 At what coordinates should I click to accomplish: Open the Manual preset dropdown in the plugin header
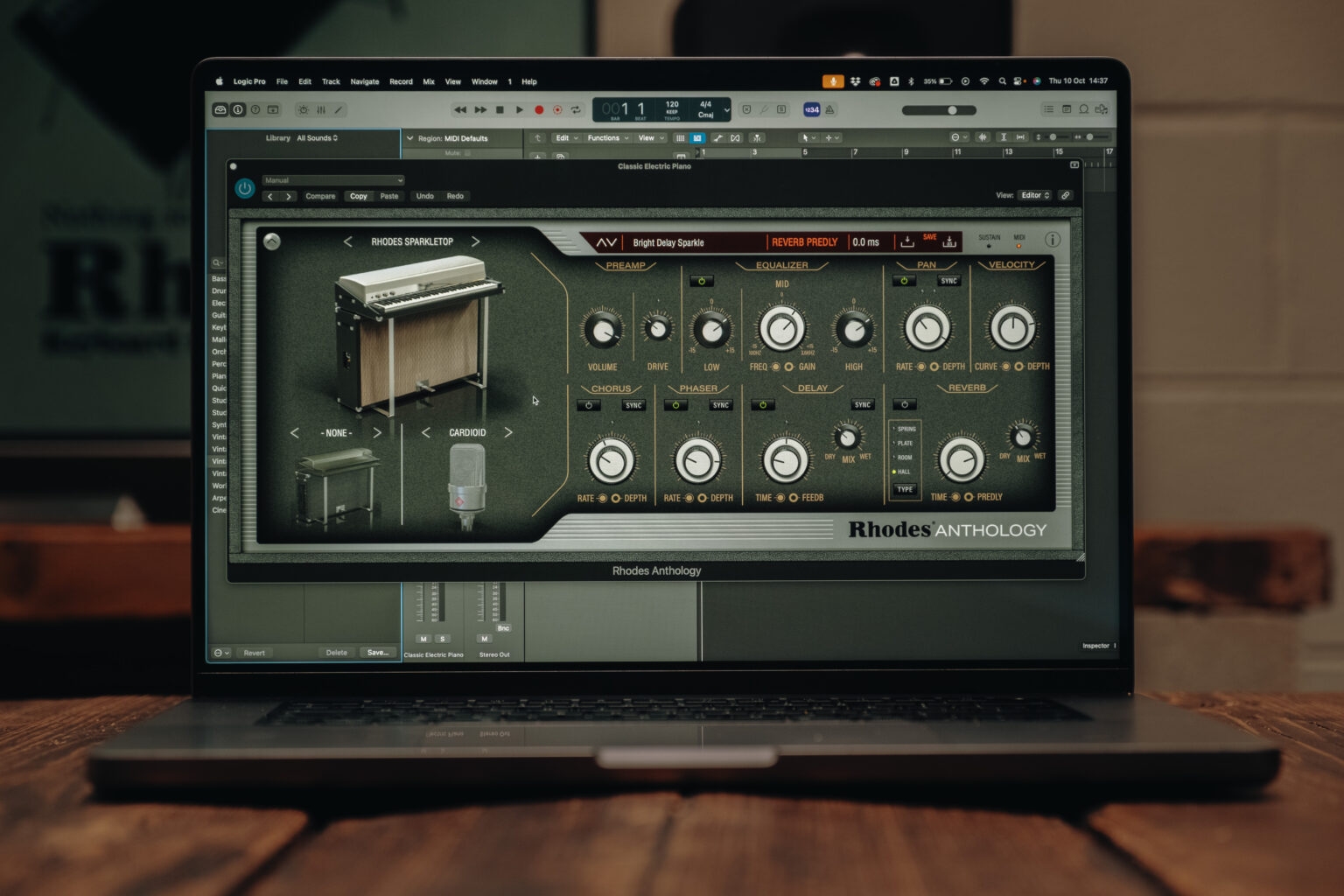333,180
